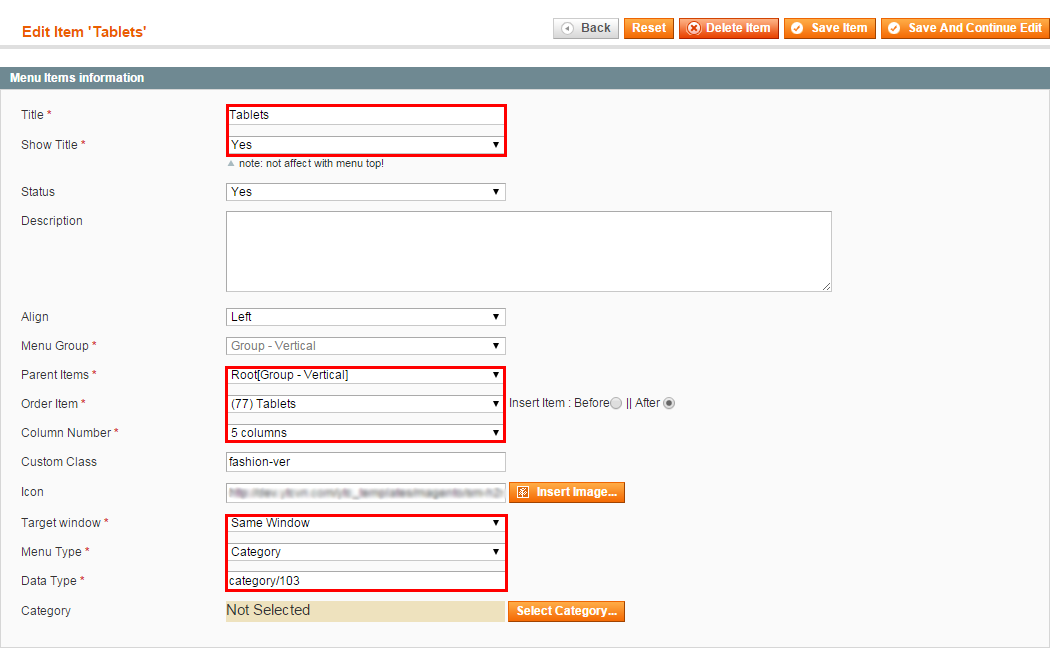
Task: Click inside the Description text area
Action: [x=529, y=252]
